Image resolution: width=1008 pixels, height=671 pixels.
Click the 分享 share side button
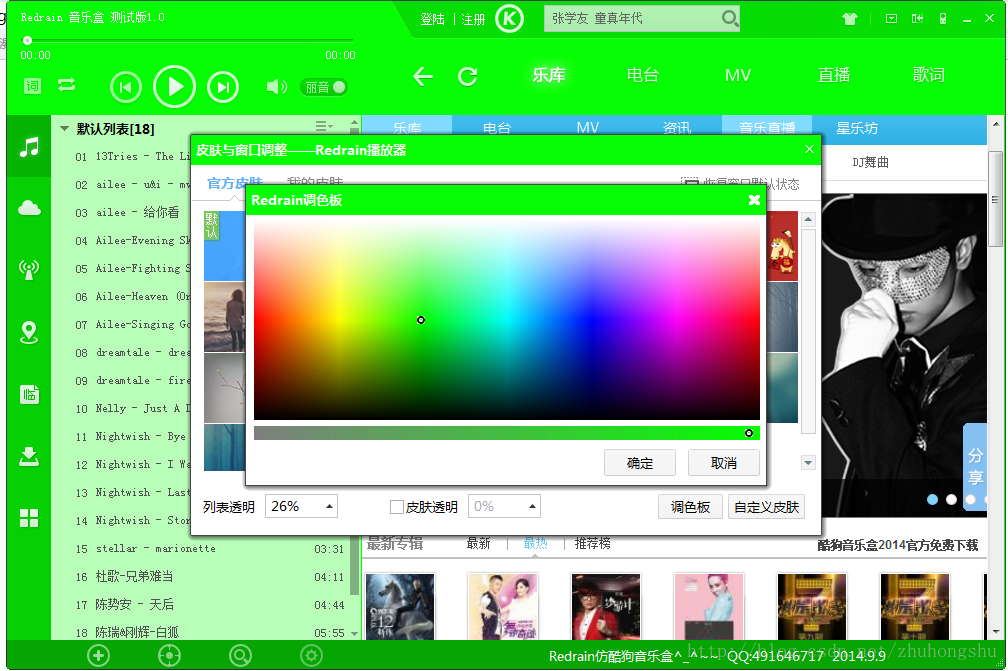tap(975, 467)
